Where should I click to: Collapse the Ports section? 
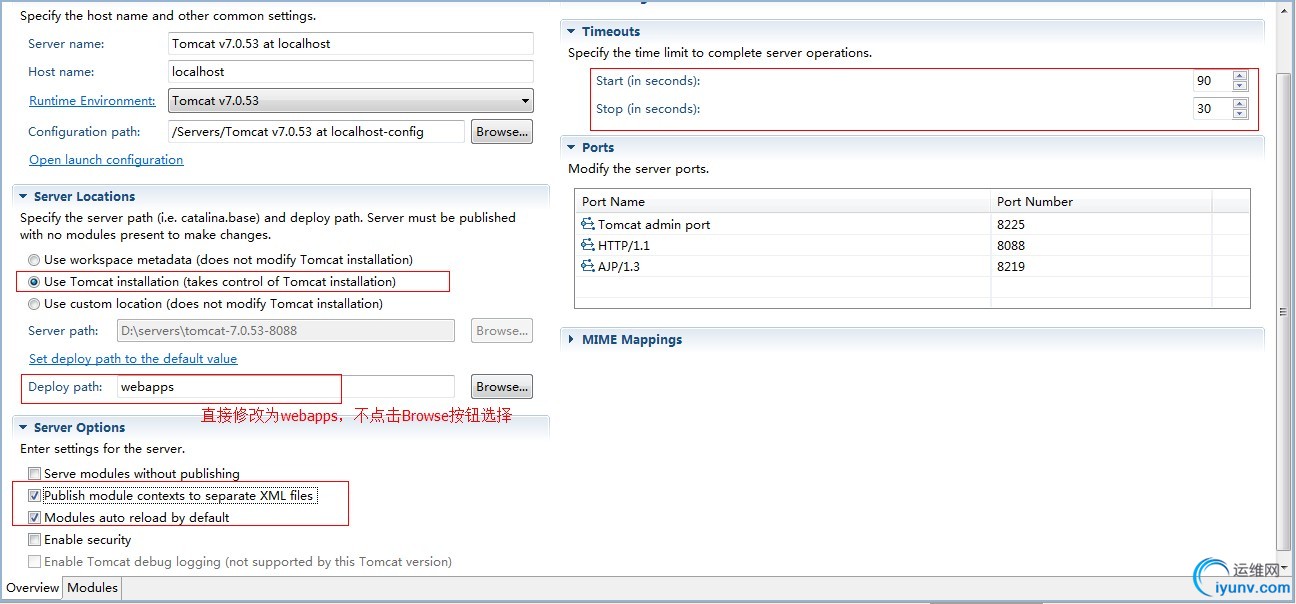point(571,148)
